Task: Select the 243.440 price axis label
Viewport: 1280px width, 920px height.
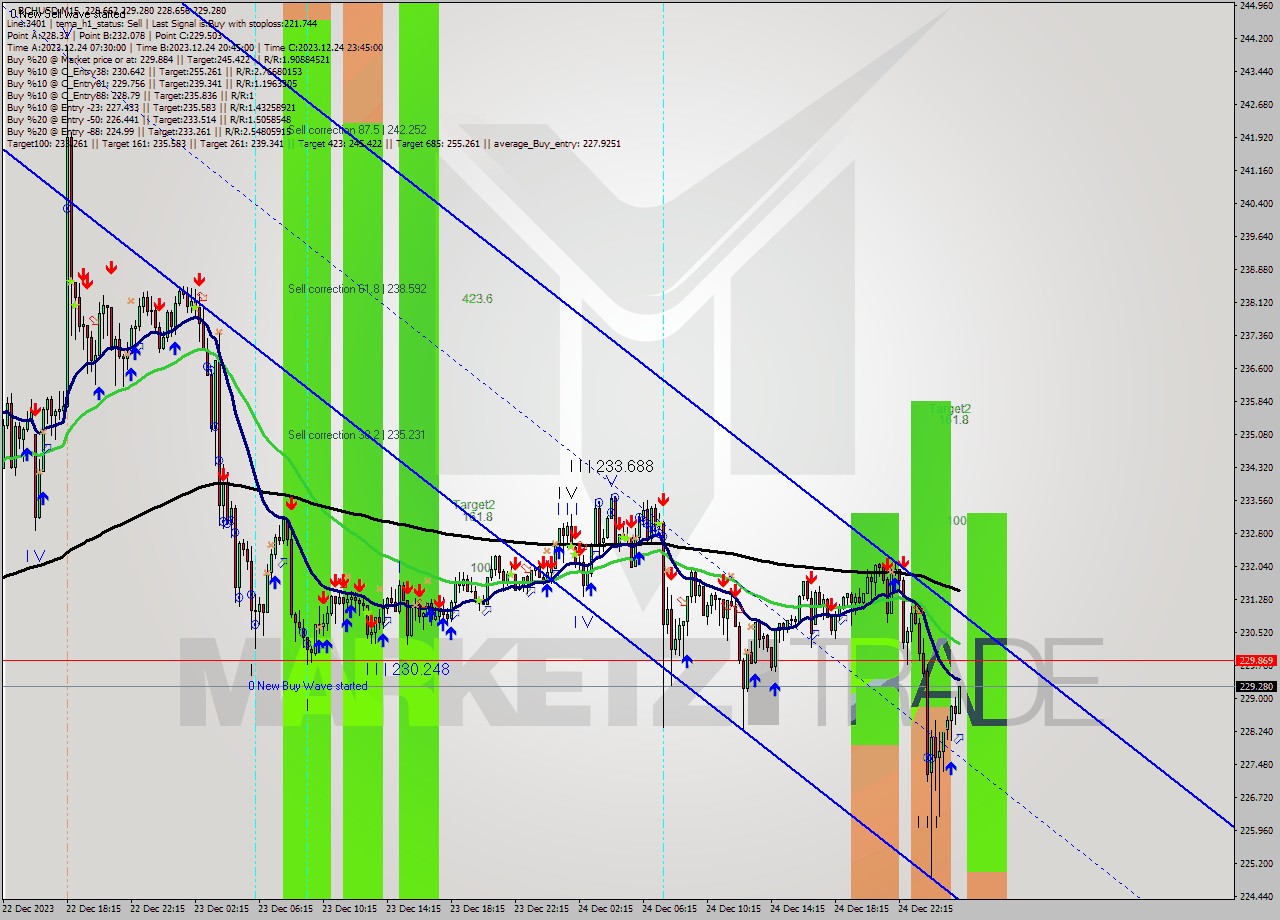Action: pos(1256,72)
